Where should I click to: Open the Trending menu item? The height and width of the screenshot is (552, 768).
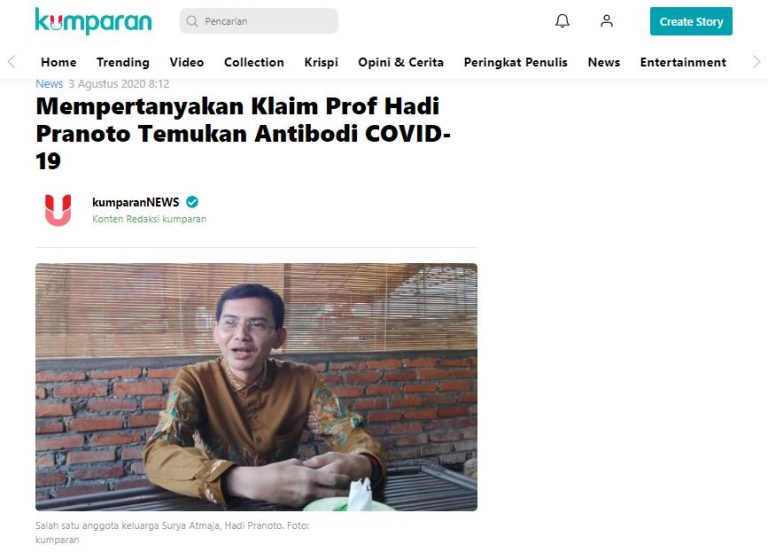click(x=122, y=62)
